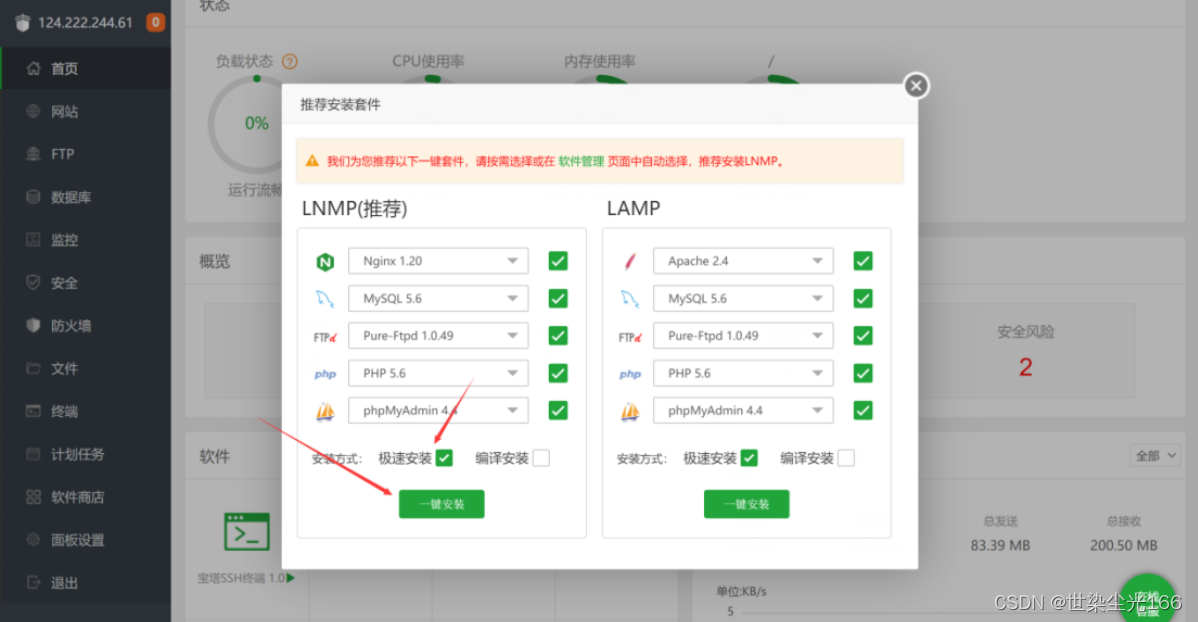Click 一键安装 button under LAMP

click(x=746, y=504)
